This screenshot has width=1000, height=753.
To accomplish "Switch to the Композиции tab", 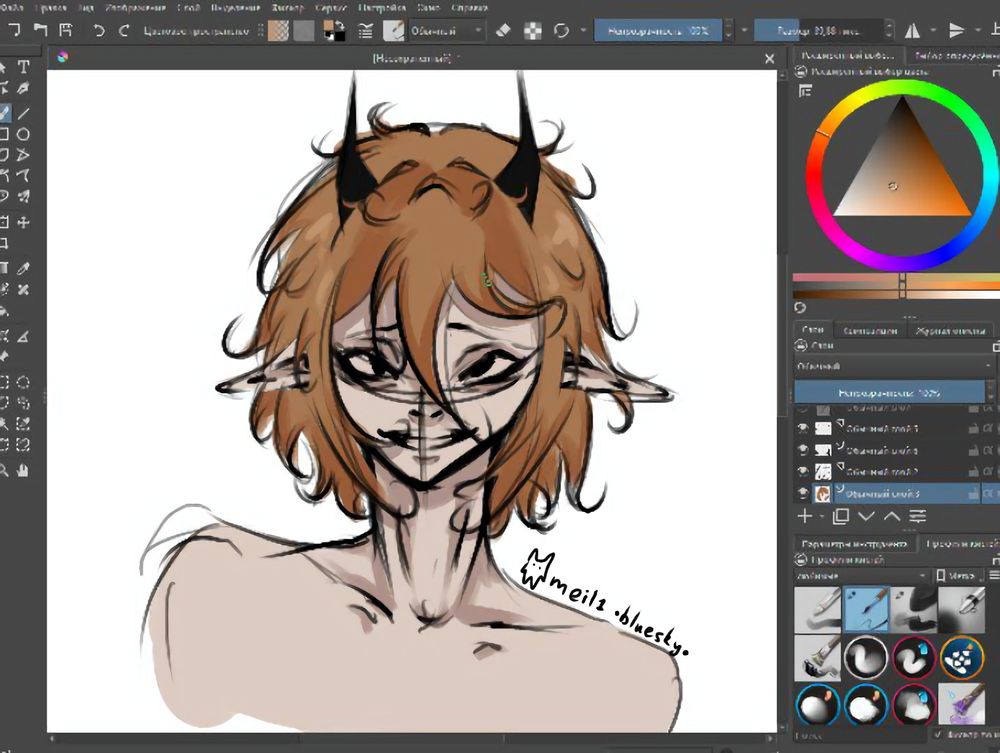I will 870,330.
